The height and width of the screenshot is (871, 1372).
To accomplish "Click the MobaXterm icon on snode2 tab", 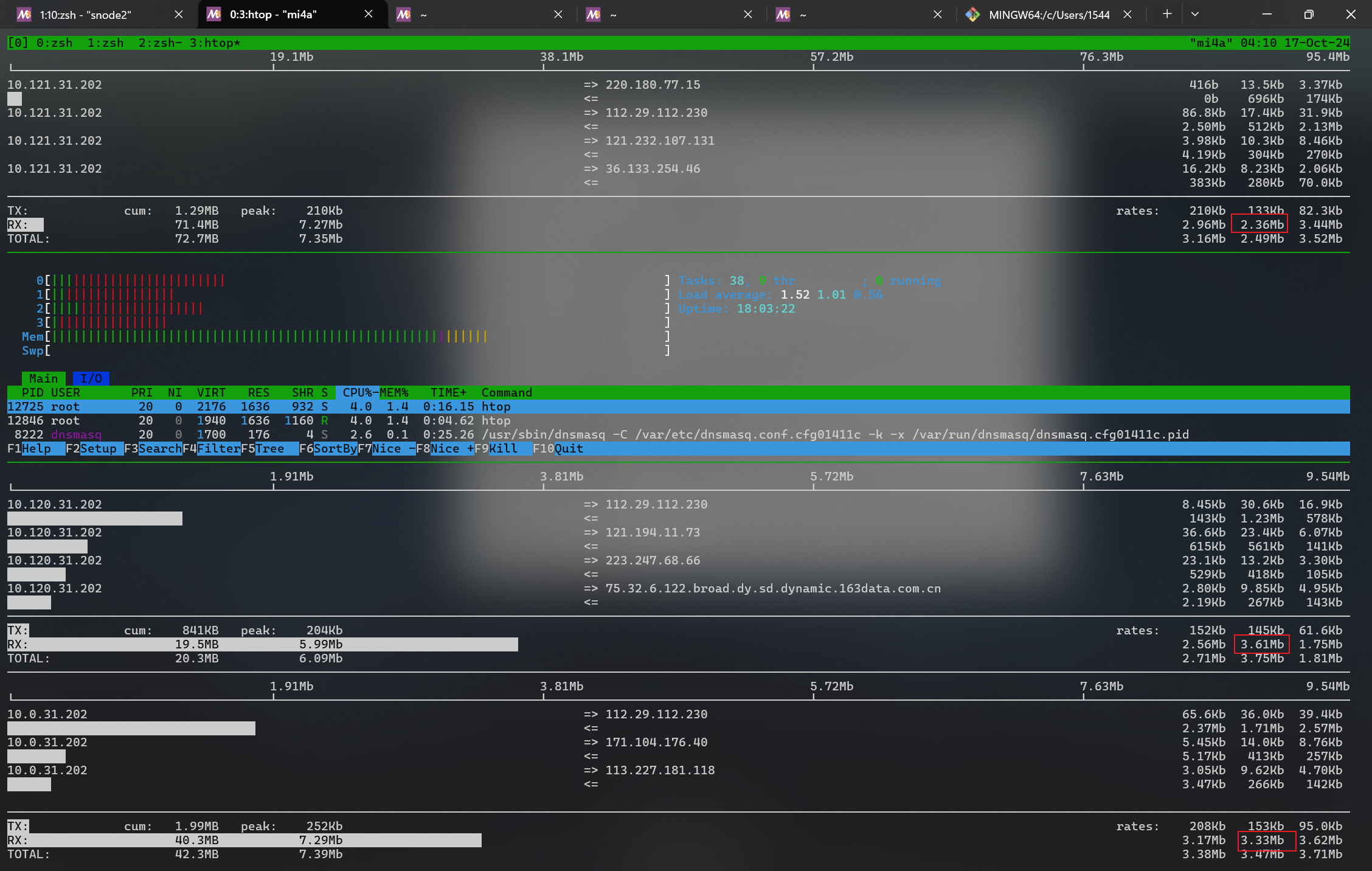I will (24, 15).
